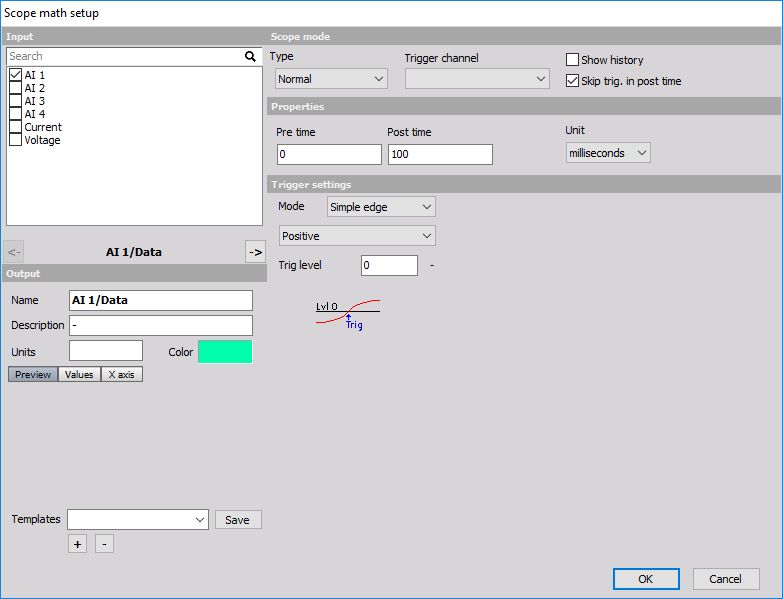Uncheck the AI 1 input channel
The image size is (783, 599).
pos(15,75)
